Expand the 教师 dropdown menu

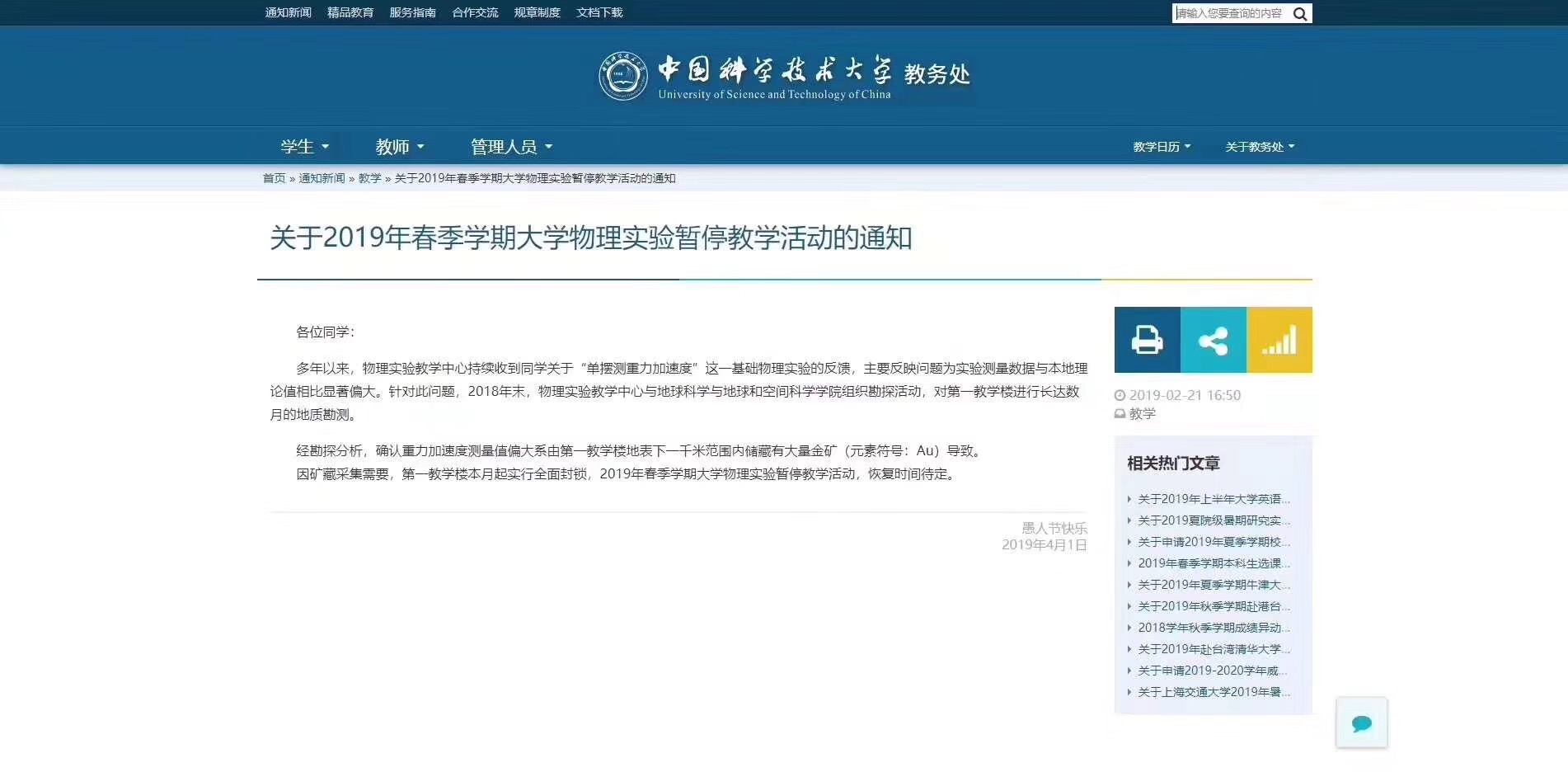[x=400, y=147]
